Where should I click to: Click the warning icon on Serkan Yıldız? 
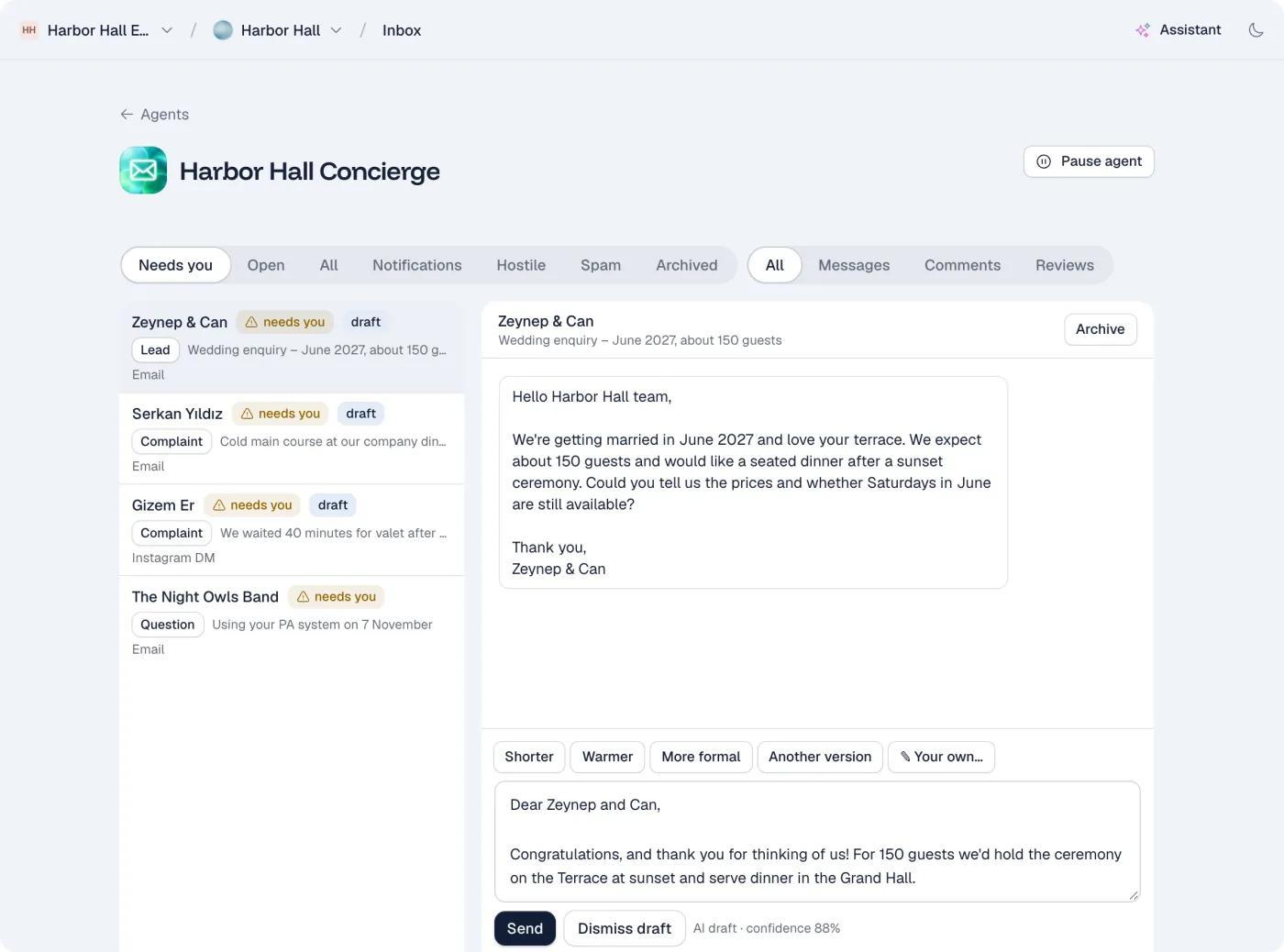[x=247, y=414]
